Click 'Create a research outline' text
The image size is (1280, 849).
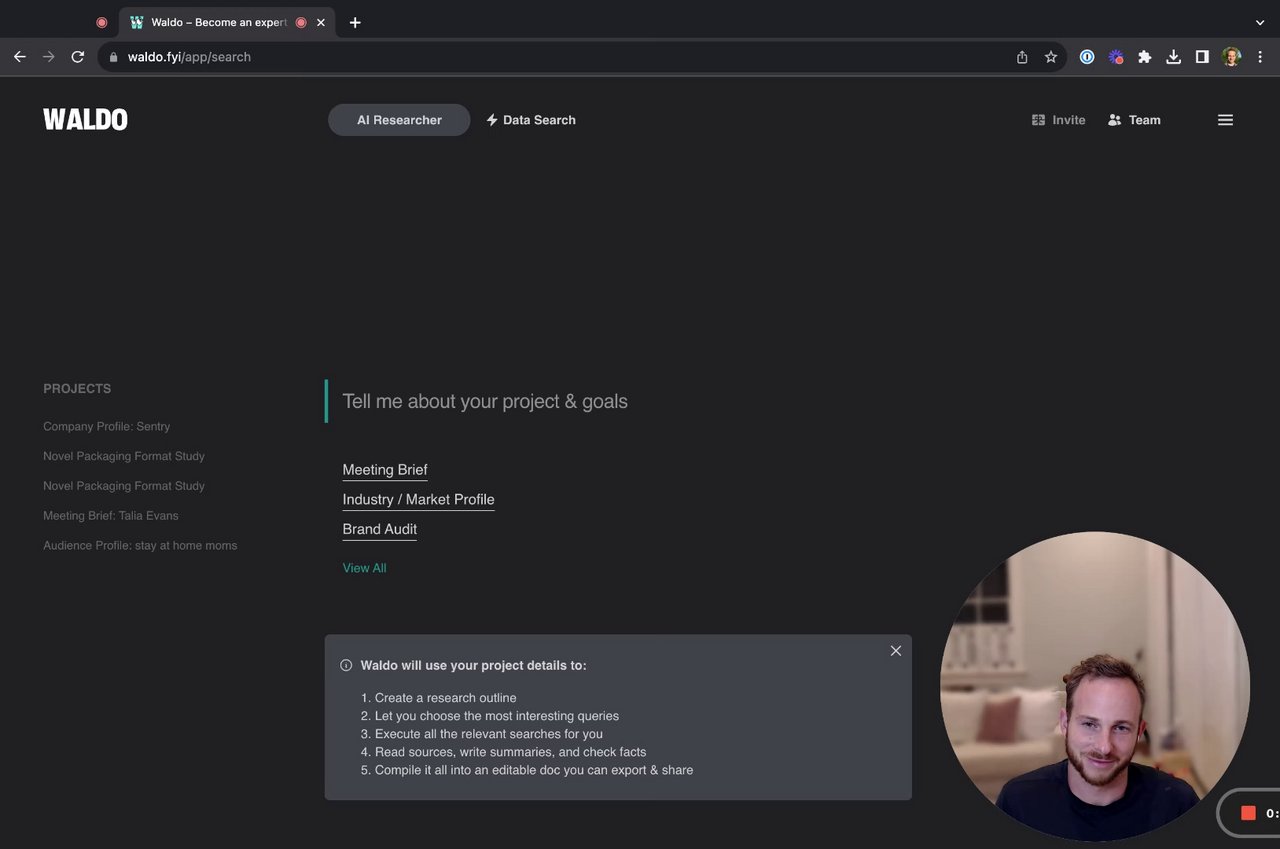point(446,698)
